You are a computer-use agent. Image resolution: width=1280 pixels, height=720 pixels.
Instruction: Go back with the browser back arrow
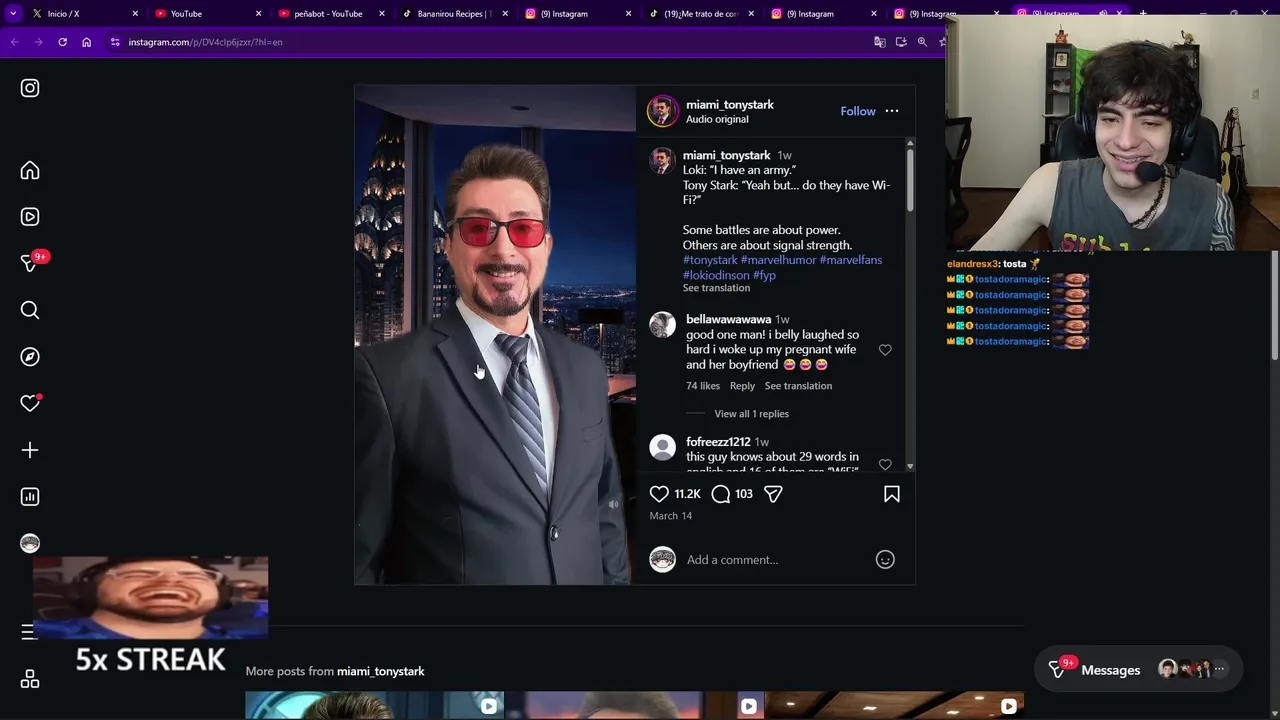point(14,42)
